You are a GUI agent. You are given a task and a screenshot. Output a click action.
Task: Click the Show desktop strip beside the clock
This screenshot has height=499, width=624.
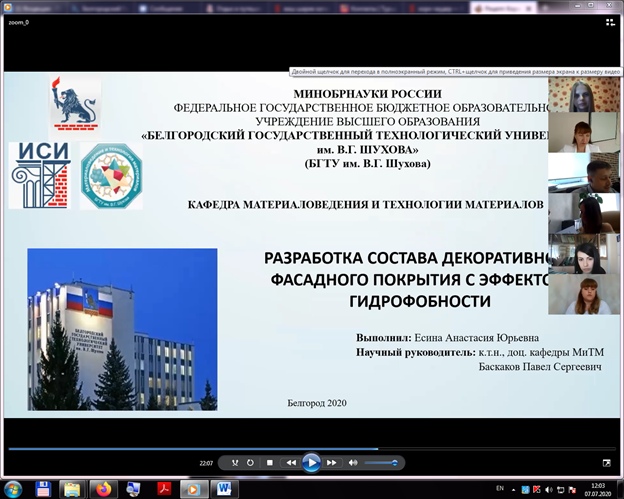[x=621, y=489]
